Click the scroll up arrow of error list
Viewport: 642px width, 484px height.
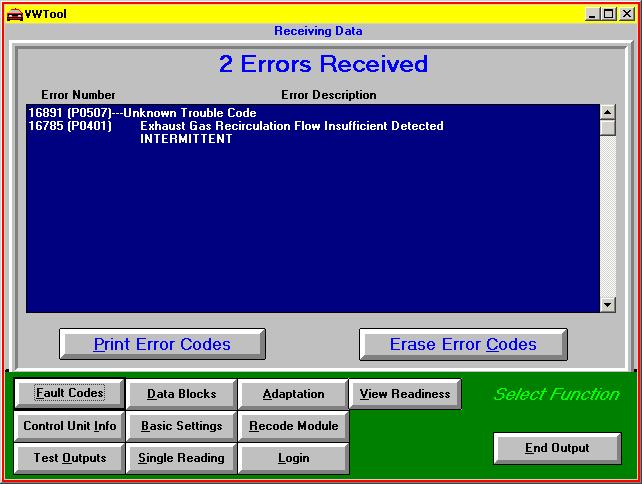point(608,112)
